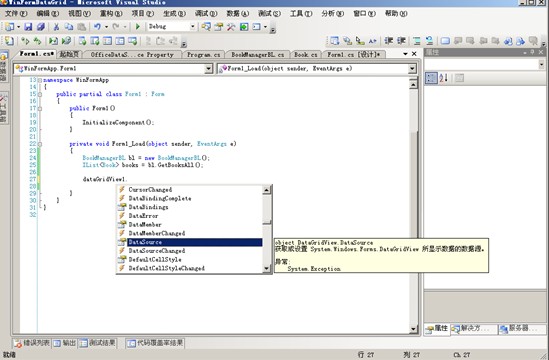This screenshot has height=360, width=549.
Task: Click the New Project icon
Action: pyautogui.click(x=10, y=27)
